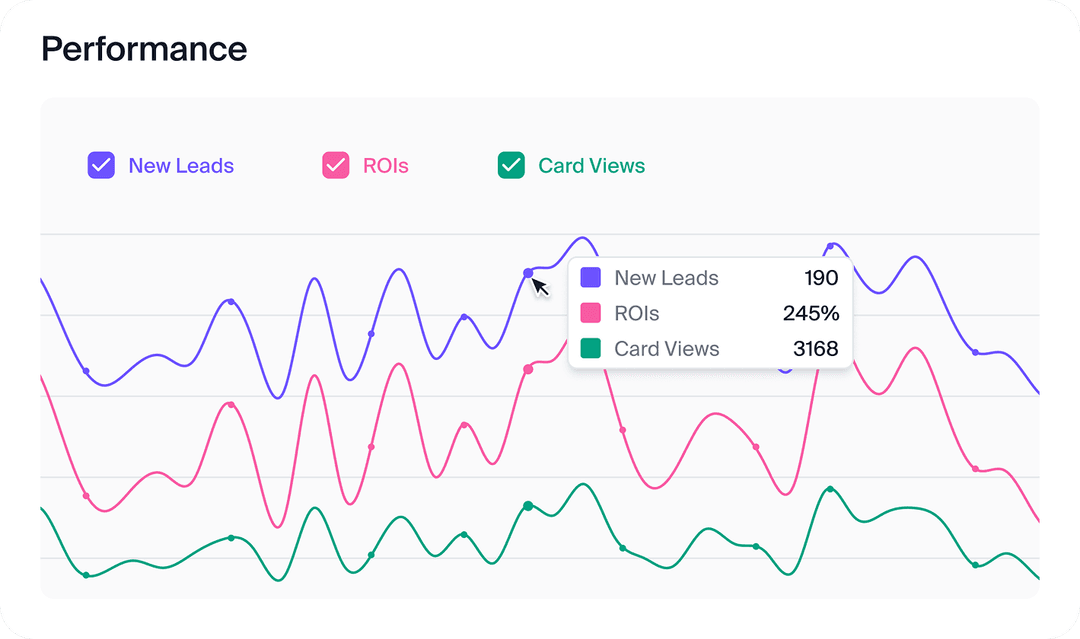Disable the Card Views checkbox
The image size is (1080, 639).
[x=511, y=165]
